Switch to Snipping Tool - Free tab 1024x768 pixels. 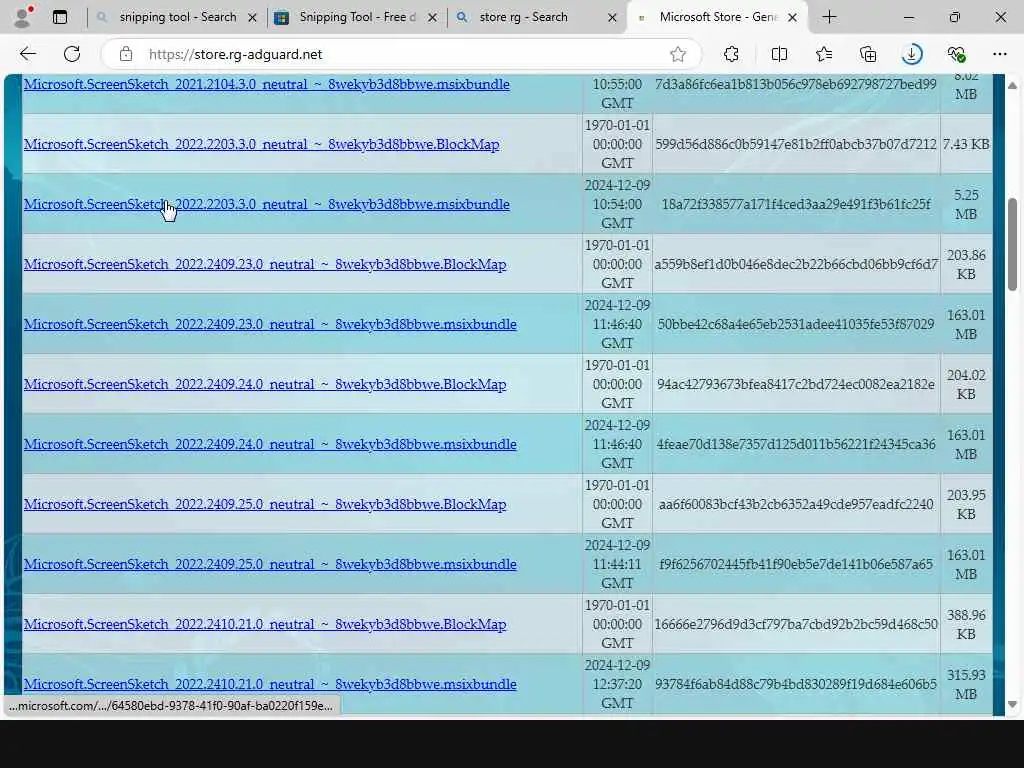(357, 17)
